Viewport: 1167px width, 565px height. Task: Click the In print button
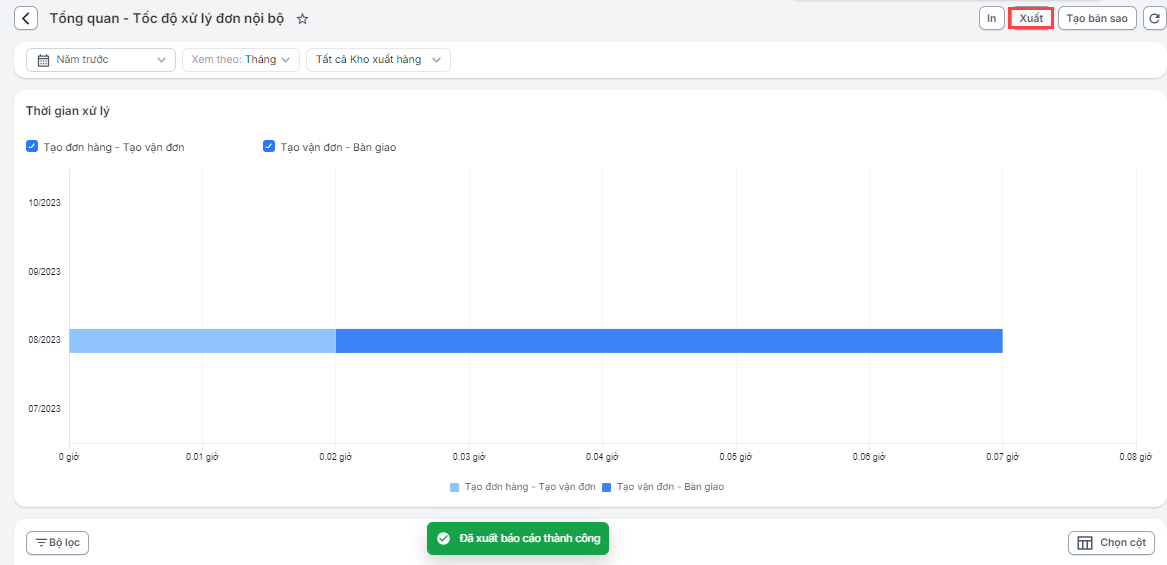[x=991, y=19]
